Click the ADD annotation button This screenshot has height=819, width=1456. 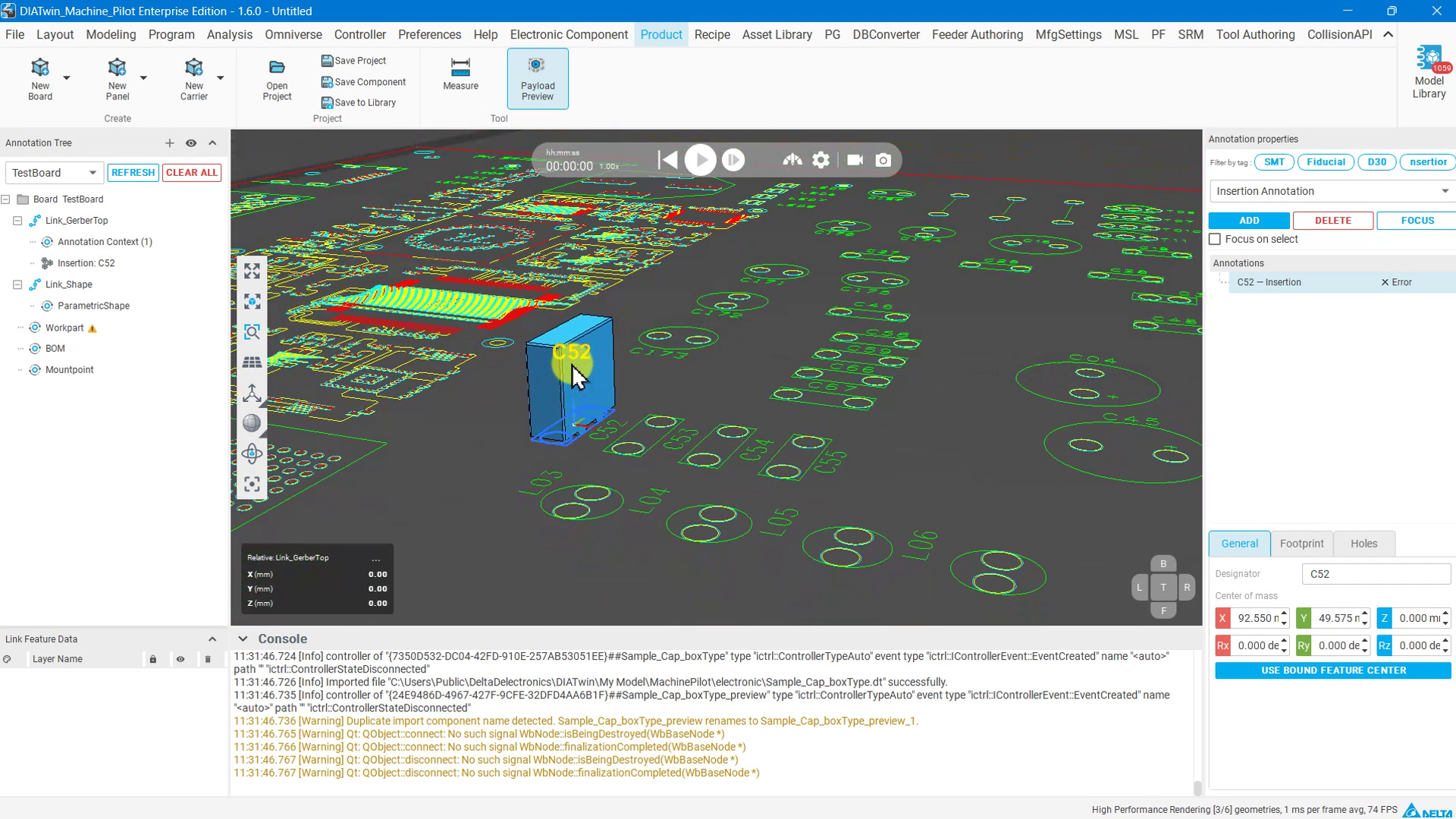point(1249,221)
